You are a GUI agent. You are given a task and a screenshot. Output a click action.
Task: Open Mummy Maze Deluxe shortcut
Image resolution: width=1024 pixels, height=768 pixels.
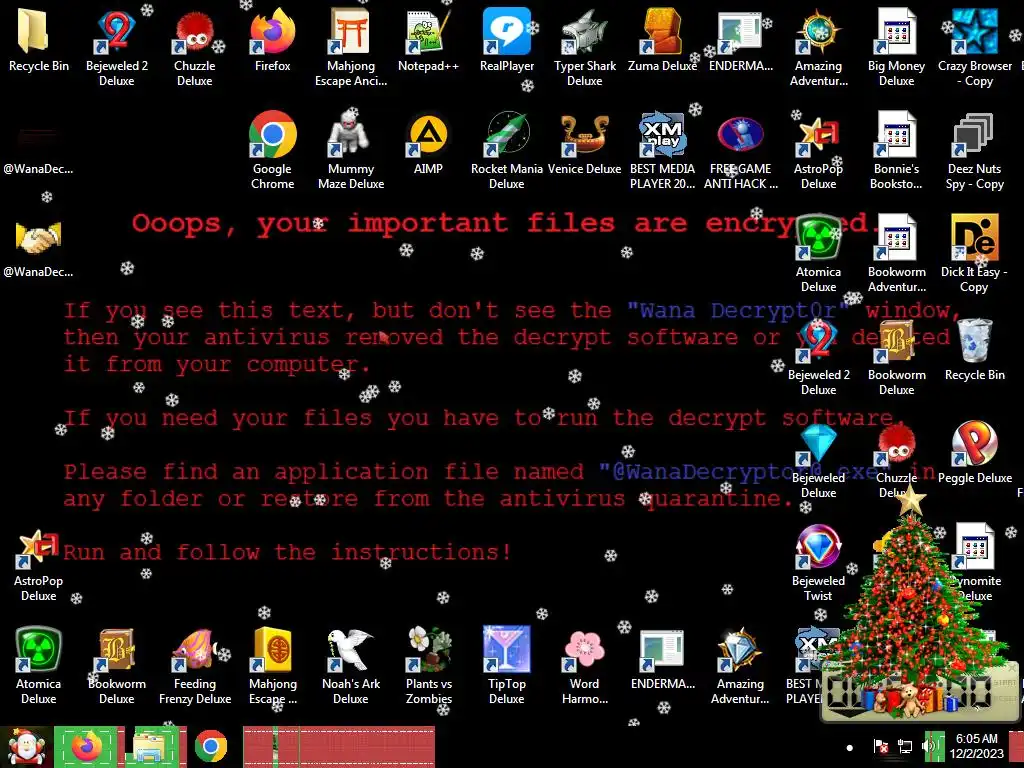click(x=351, y=150)
